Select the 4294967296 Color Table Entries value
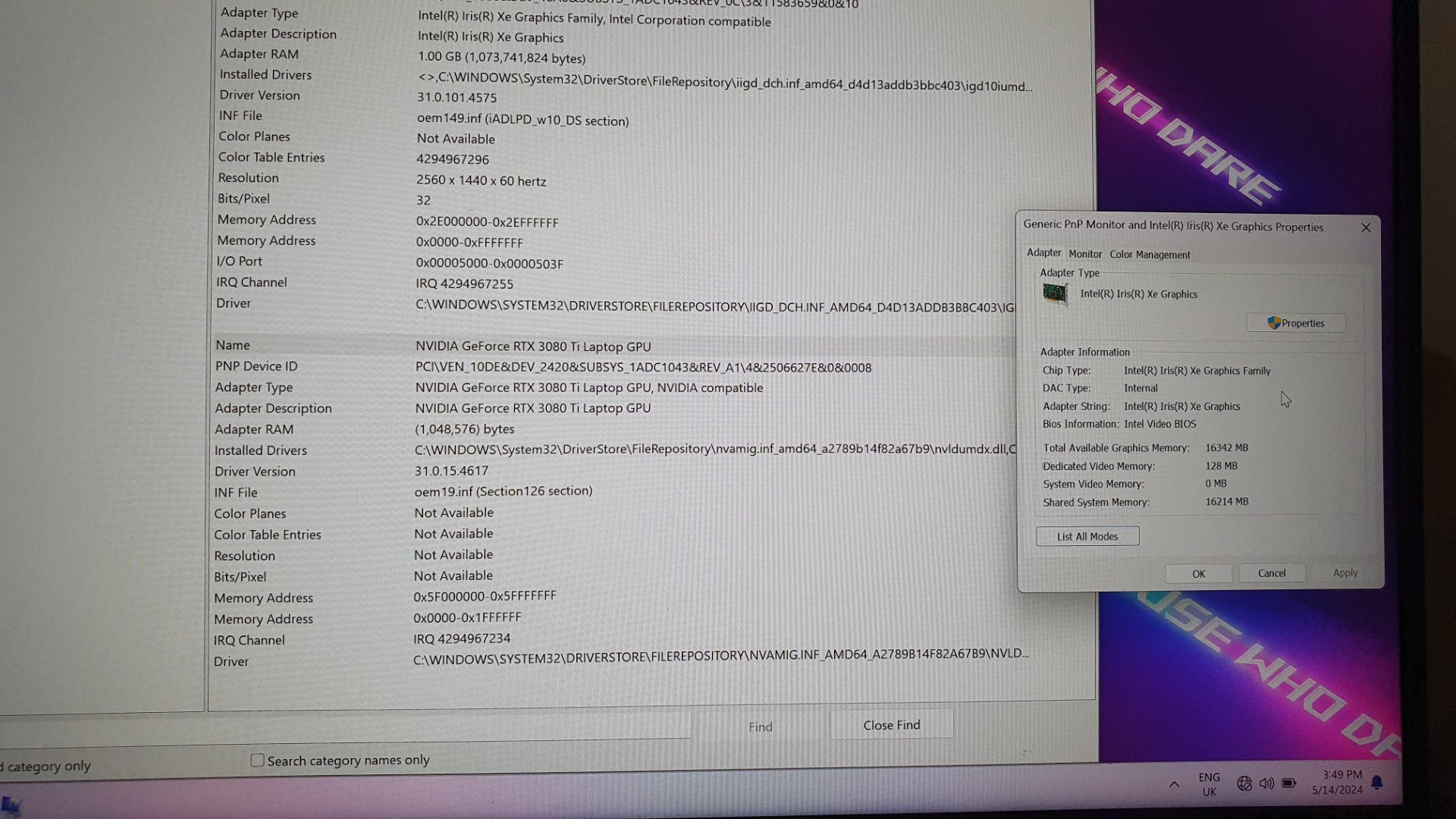The width and height of the screenshot is (1456, 819). 453,159
